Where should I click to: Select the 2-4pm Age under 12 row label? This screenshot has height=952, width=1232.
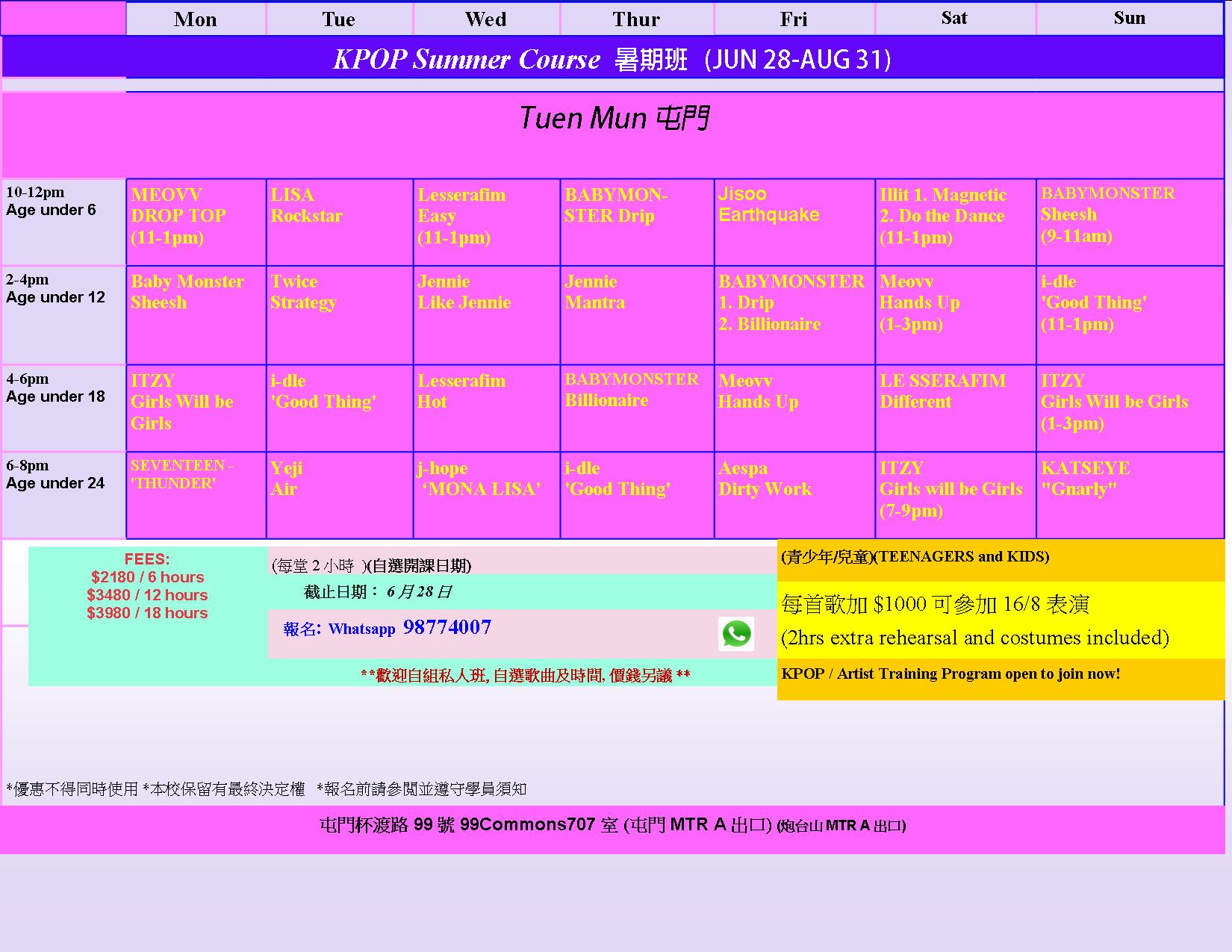tap(63, 315)
